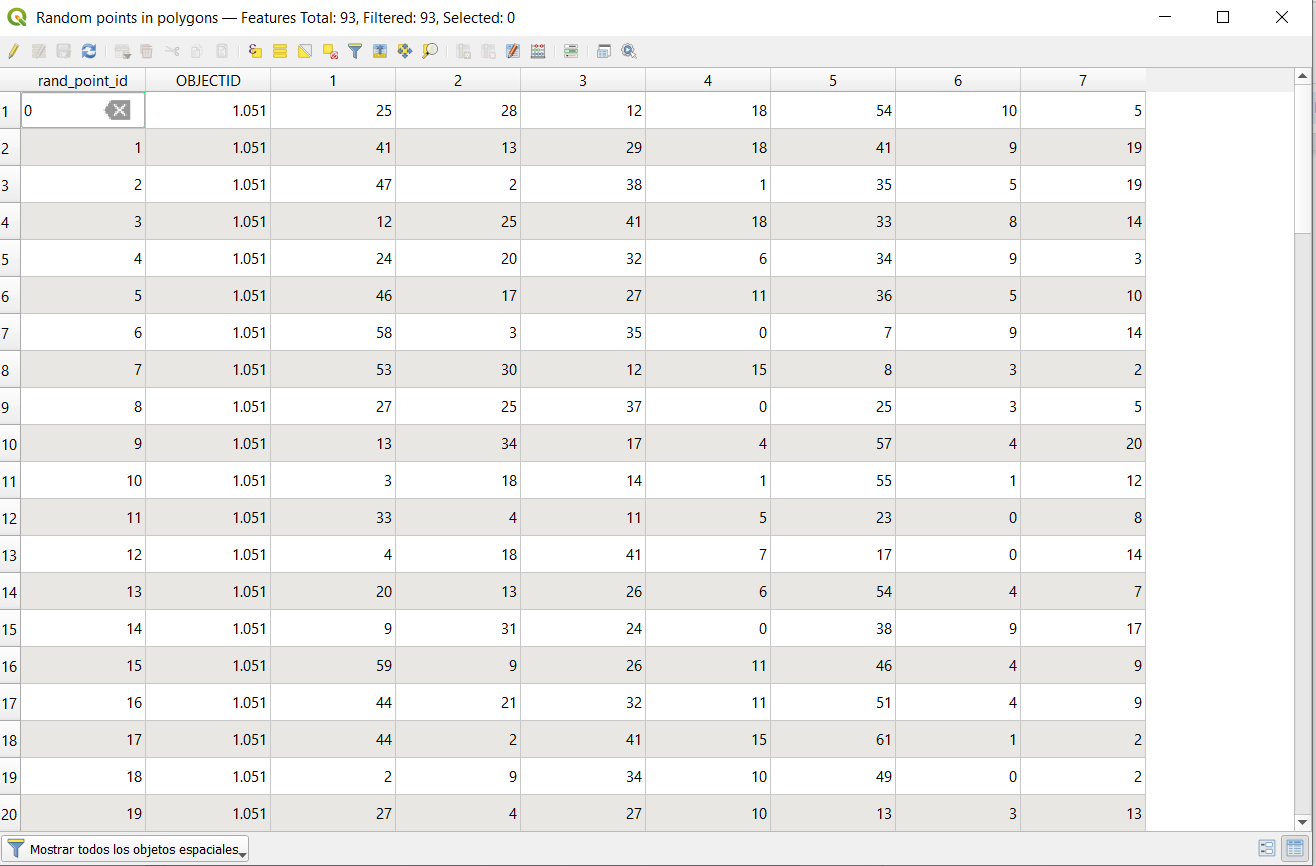Open select features by expression
Viewport: 1316px width, 866px height.
(x=255, y=51)
